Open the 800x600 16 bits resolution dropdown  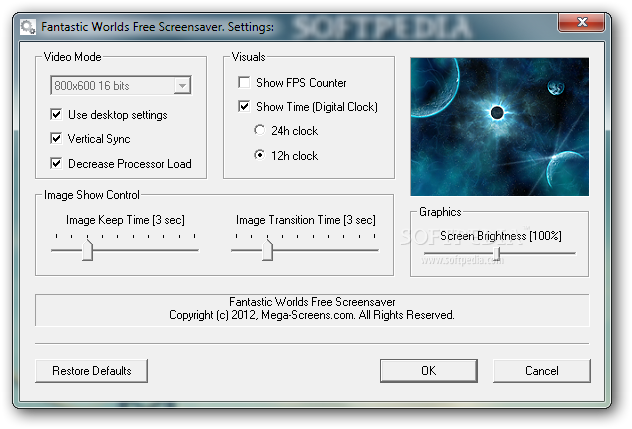point(121,85)
